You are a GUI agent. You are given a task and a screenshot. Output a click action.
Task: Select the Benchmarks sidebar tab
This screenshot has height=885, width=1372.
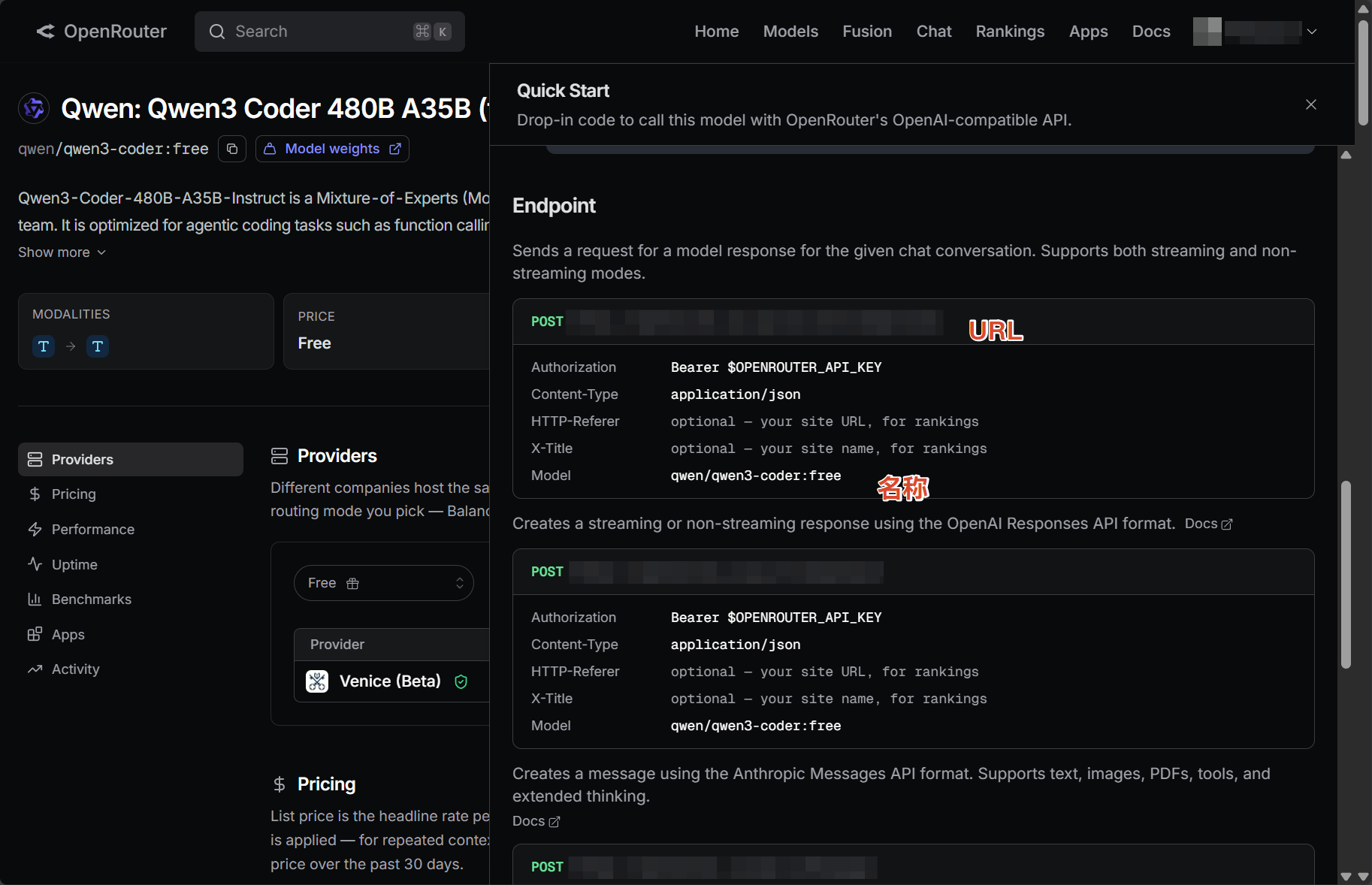(131, 599)
